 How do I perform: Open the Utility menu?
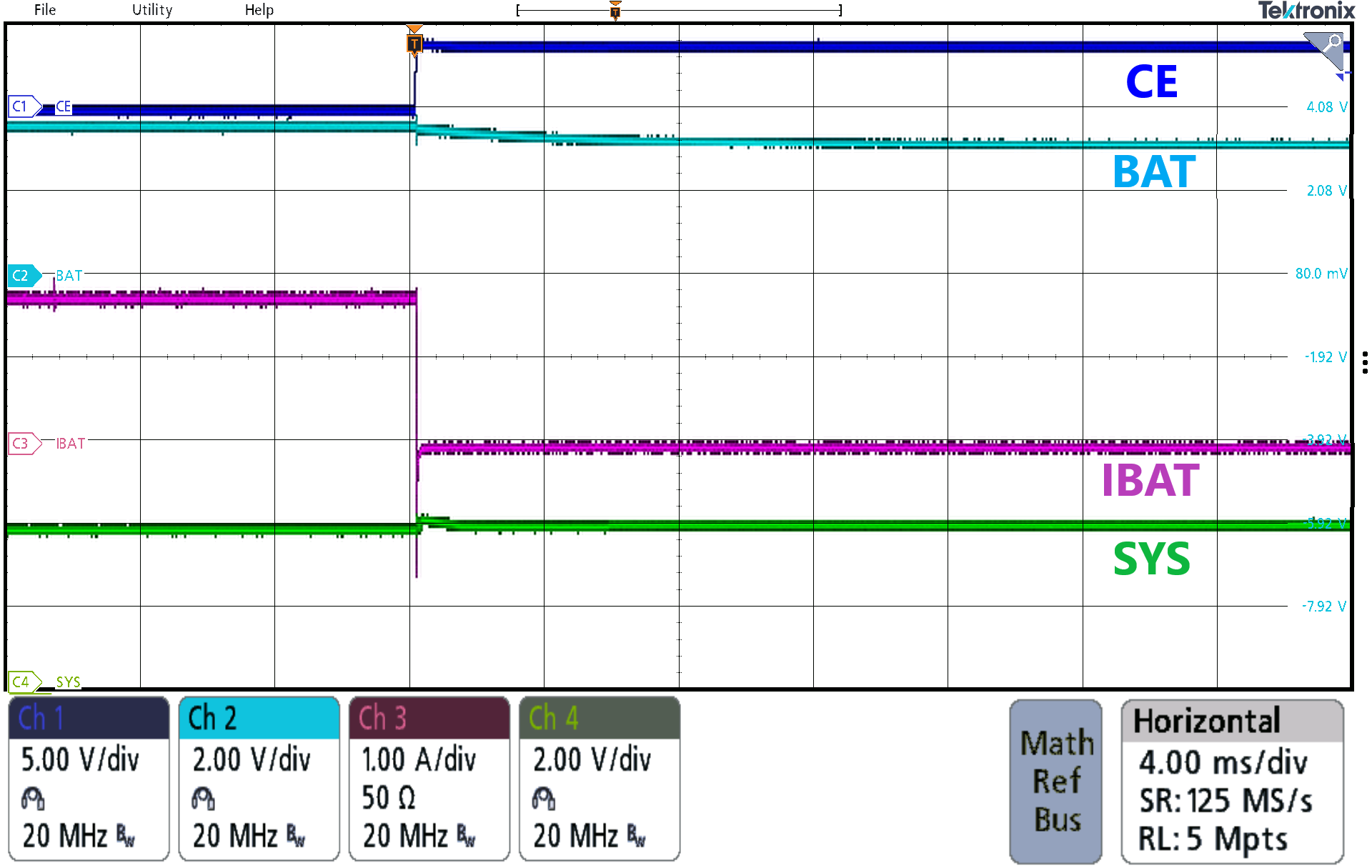(x=151, y=9)
